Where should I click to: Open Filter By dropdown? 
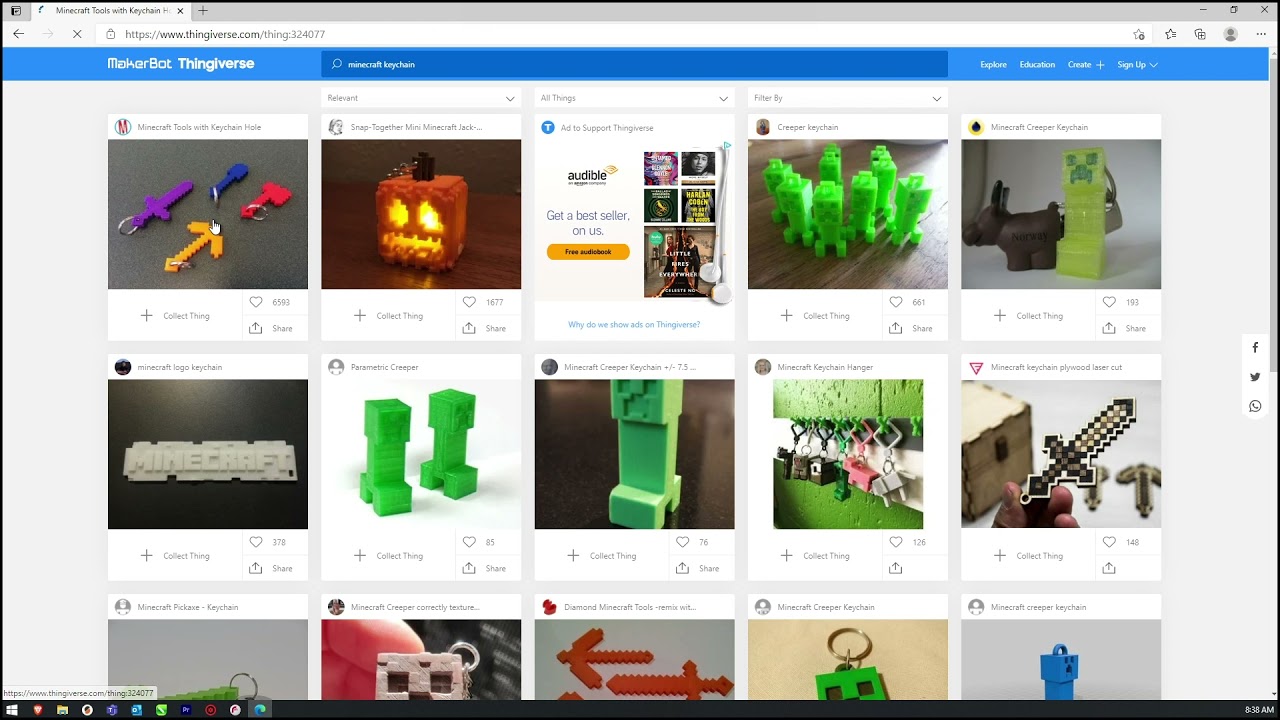point(848,98)
